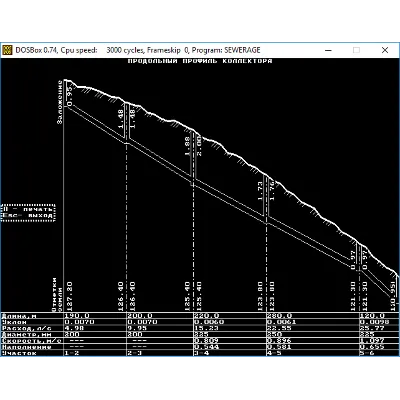Click the 'Esc - выход' exit hint
400x400 pixels.
28,215
